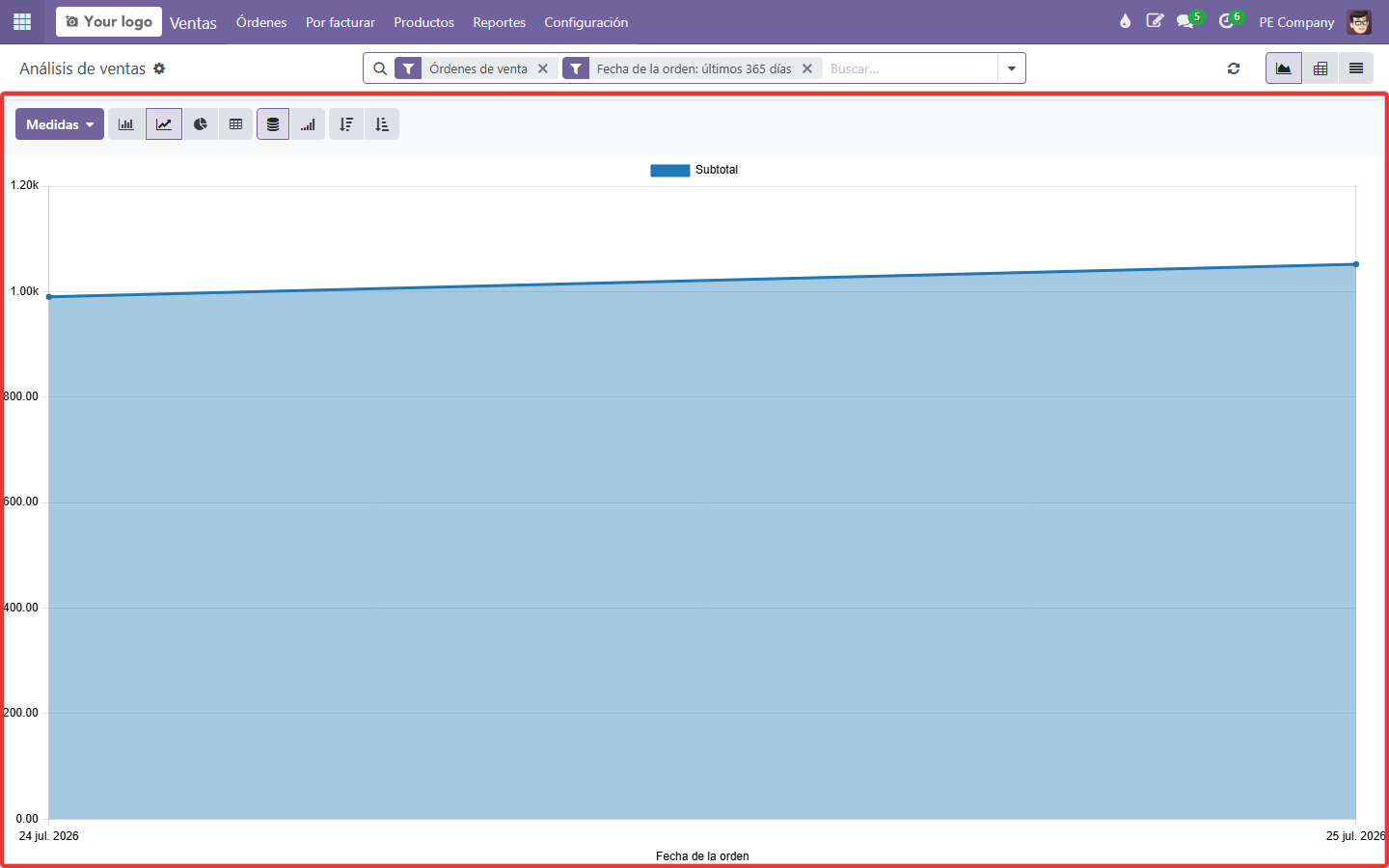Open the Reportes menu
This screenshot has width=1389, height=868.
tap(499, 22)
